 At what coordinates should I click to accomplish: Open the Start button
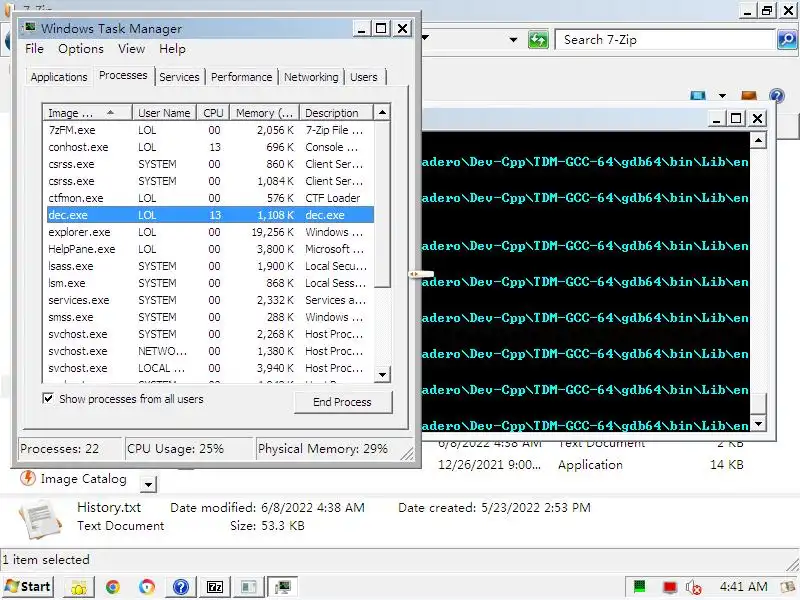29,587
